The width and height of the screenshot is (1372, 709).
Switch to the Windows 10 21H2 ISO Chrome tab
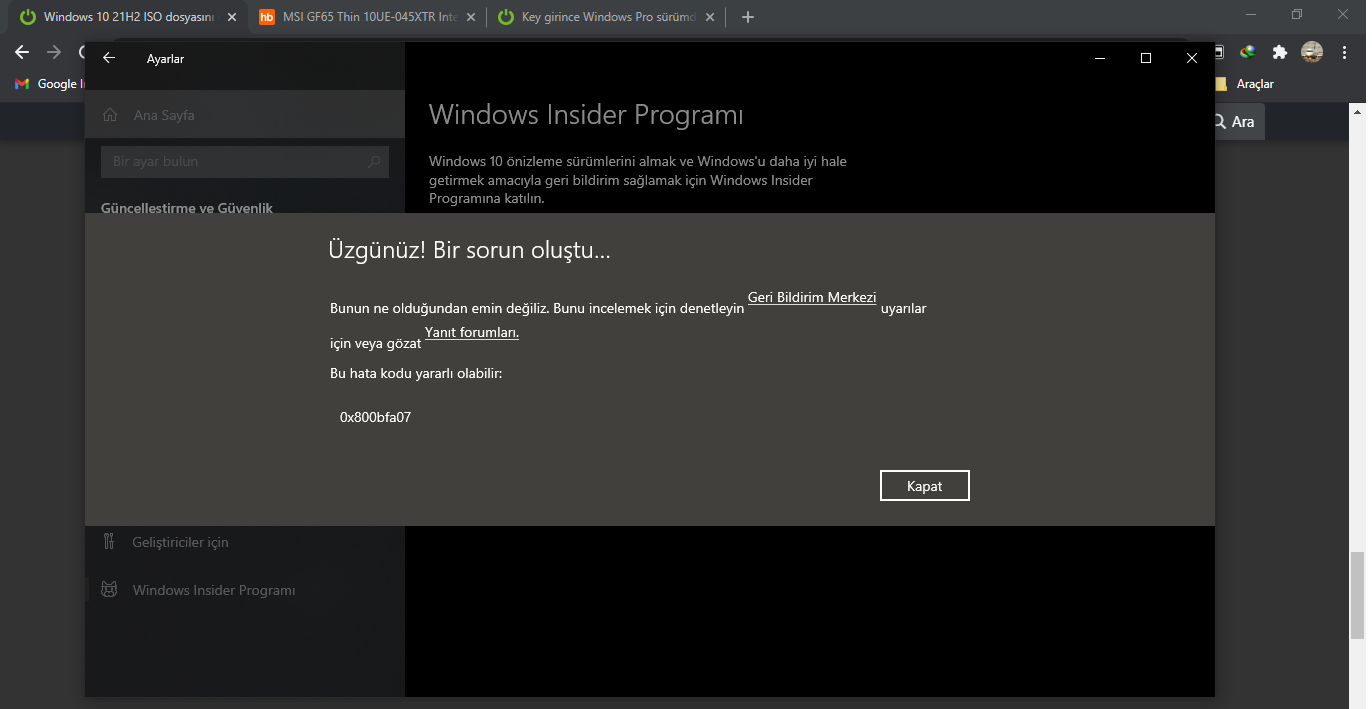click(x=127, y=17)
